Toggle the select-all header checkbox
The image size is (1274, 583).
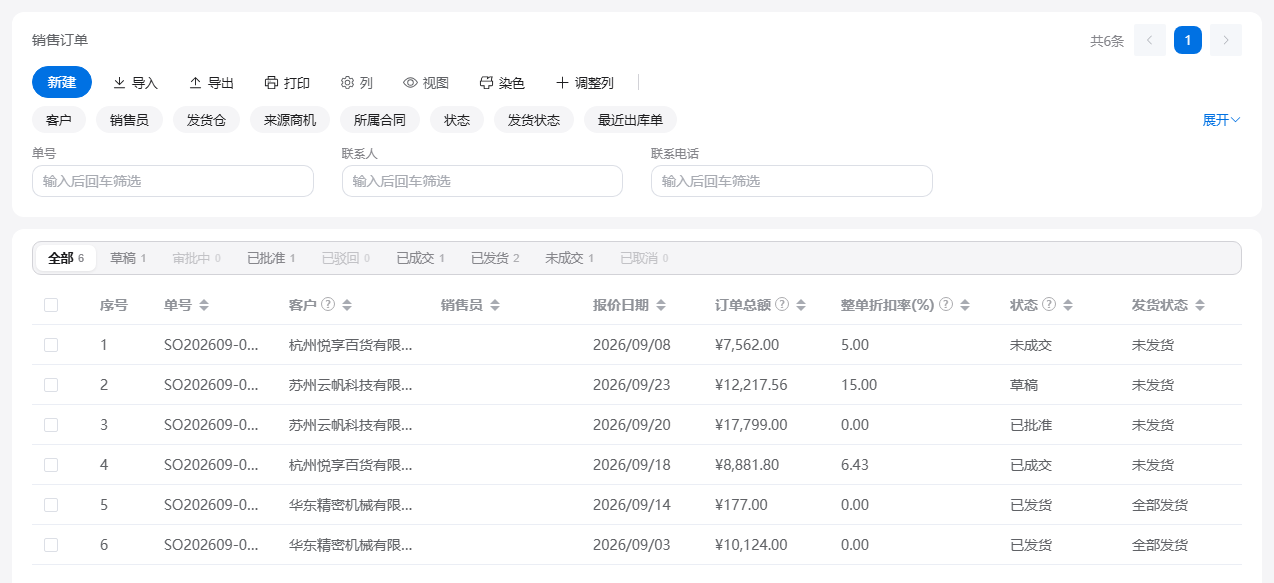[51, 305]
